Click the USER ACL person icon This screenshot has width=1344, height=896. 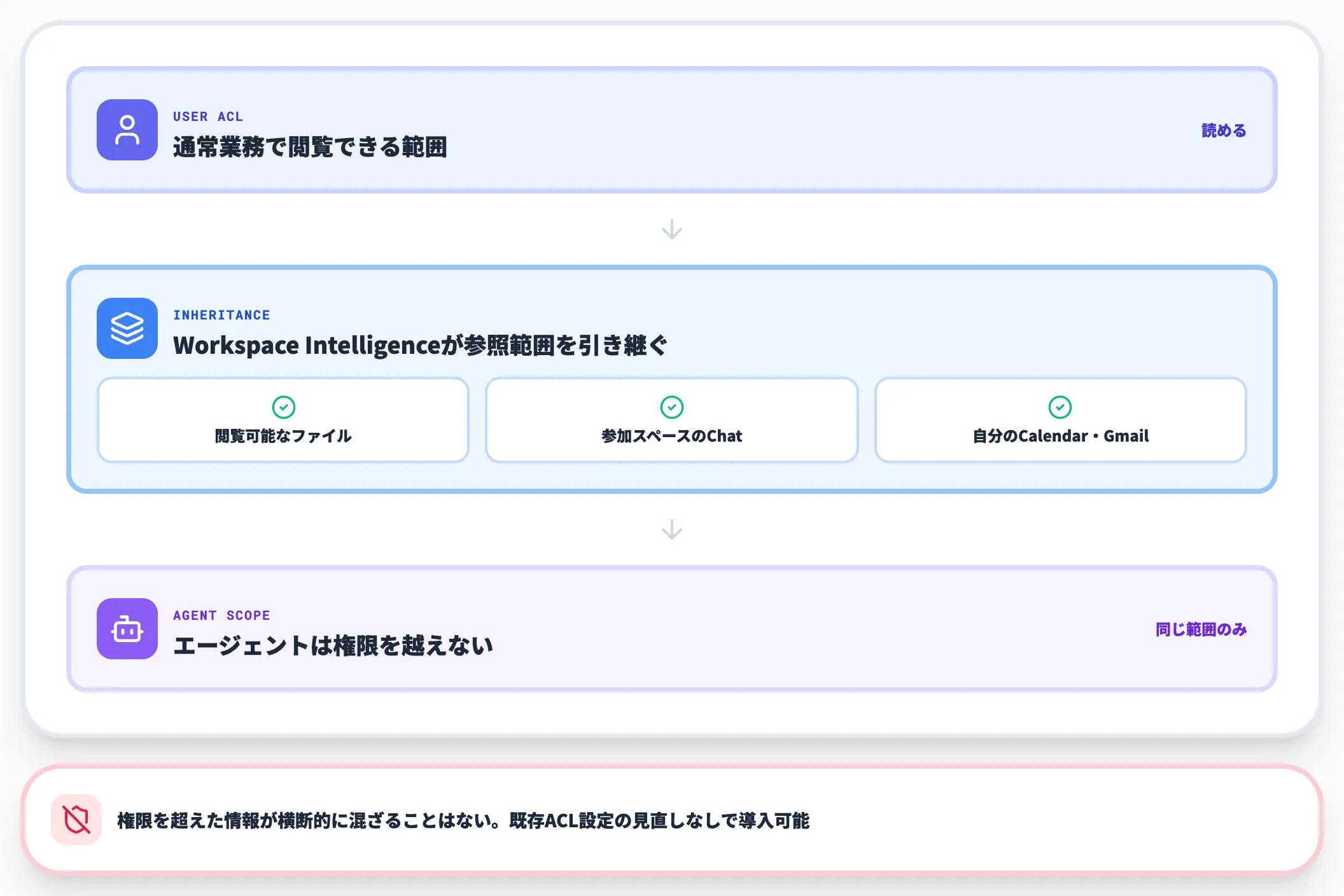click(127, 130)
